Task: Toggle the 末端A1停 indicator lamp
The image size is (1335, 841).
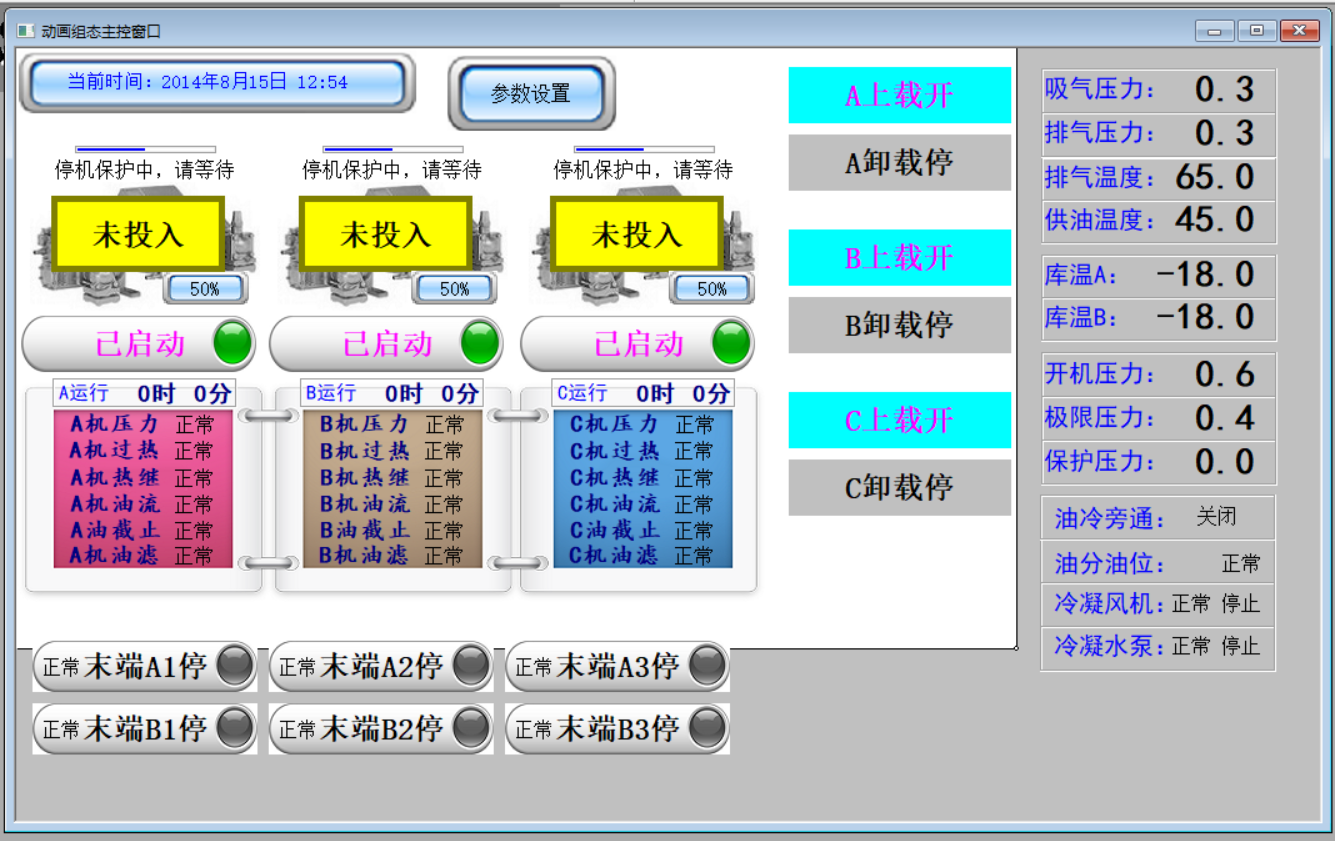Action: 236,665
